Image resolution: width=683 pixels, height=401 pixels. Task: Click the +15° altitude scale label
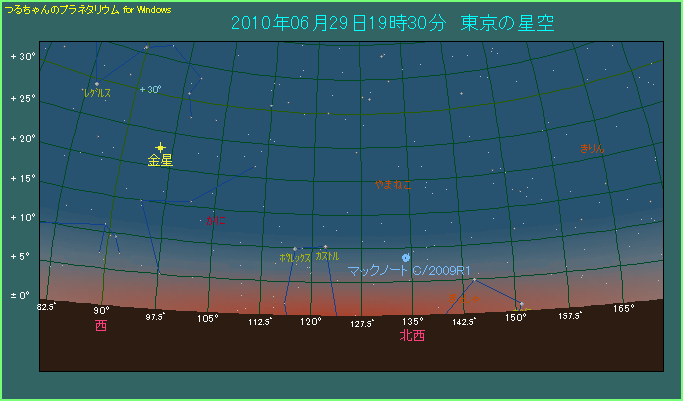click(23, 179)
